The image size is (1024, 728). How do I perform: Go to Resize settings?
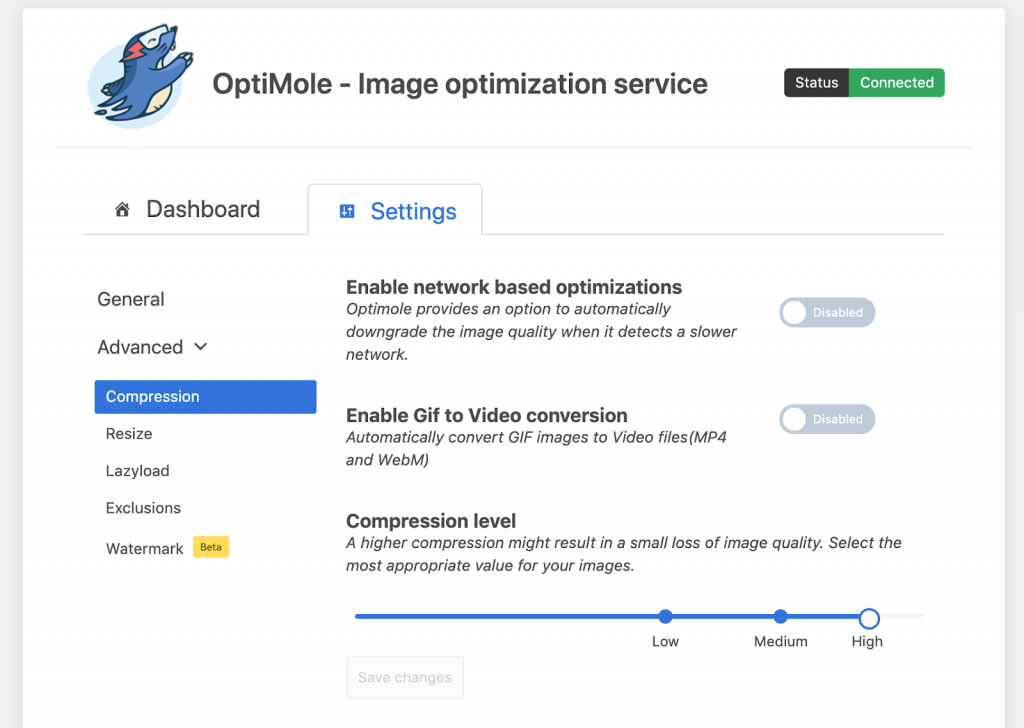tap(129, 434)
